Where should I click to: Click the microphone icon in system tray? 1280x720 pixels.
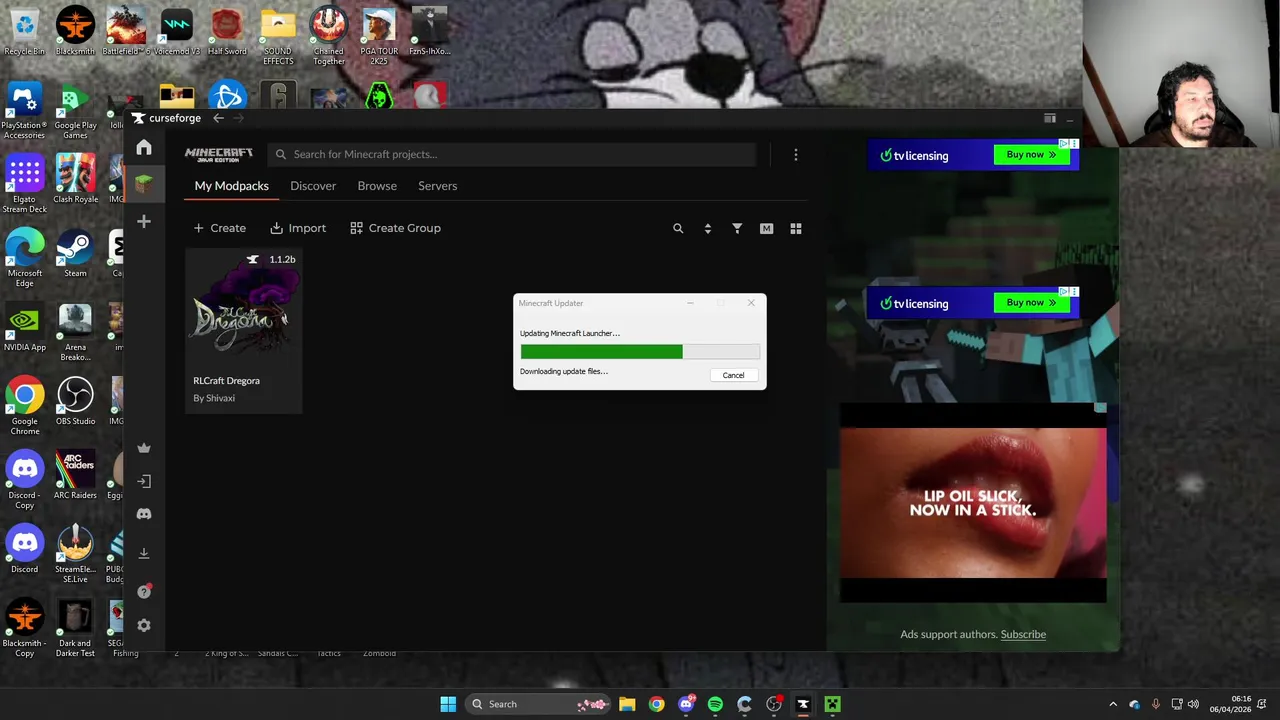1156,705
